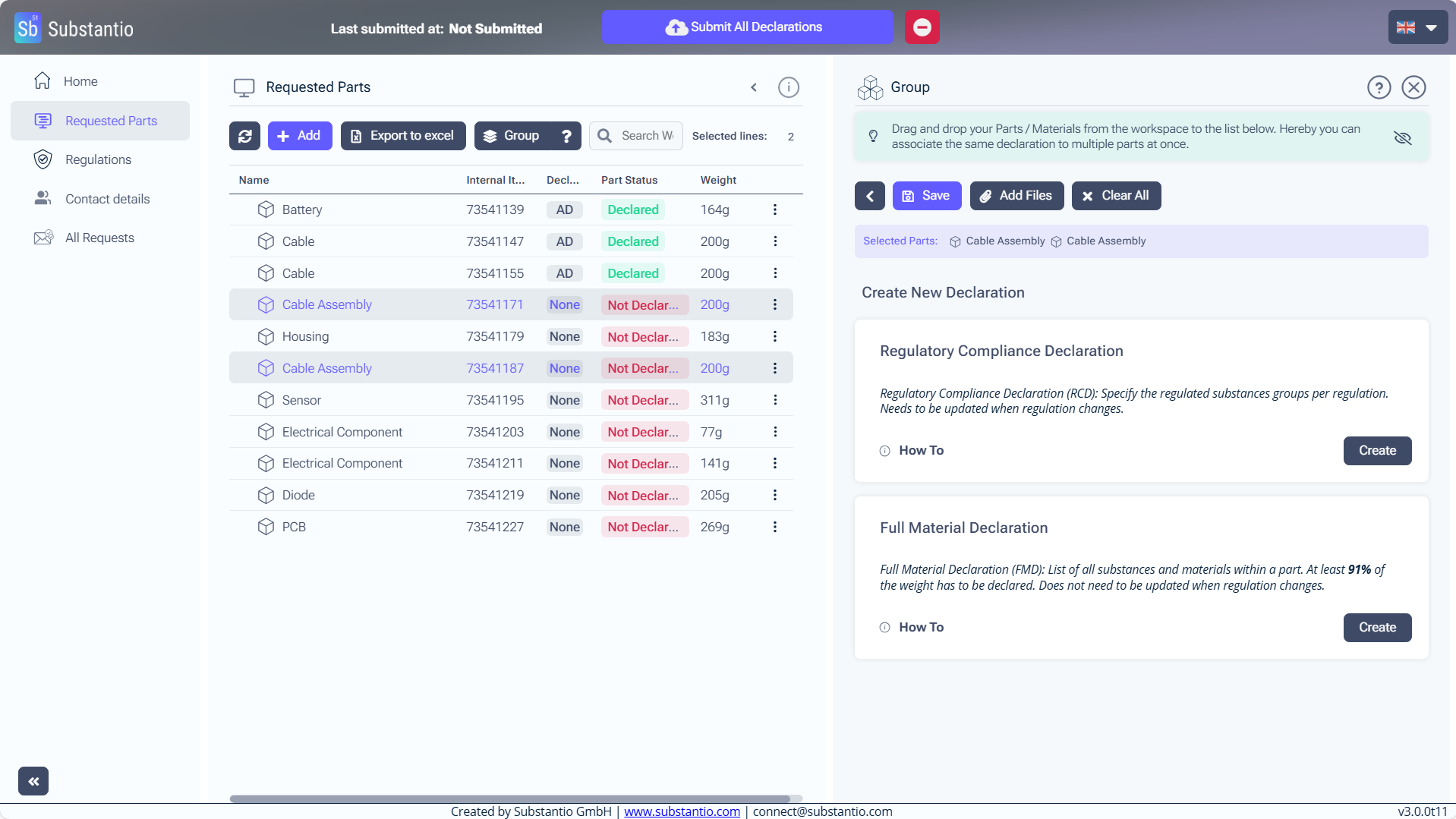Open the three-dot menu for PCB row
The image size is (1456, 819).
click(774, 527)
